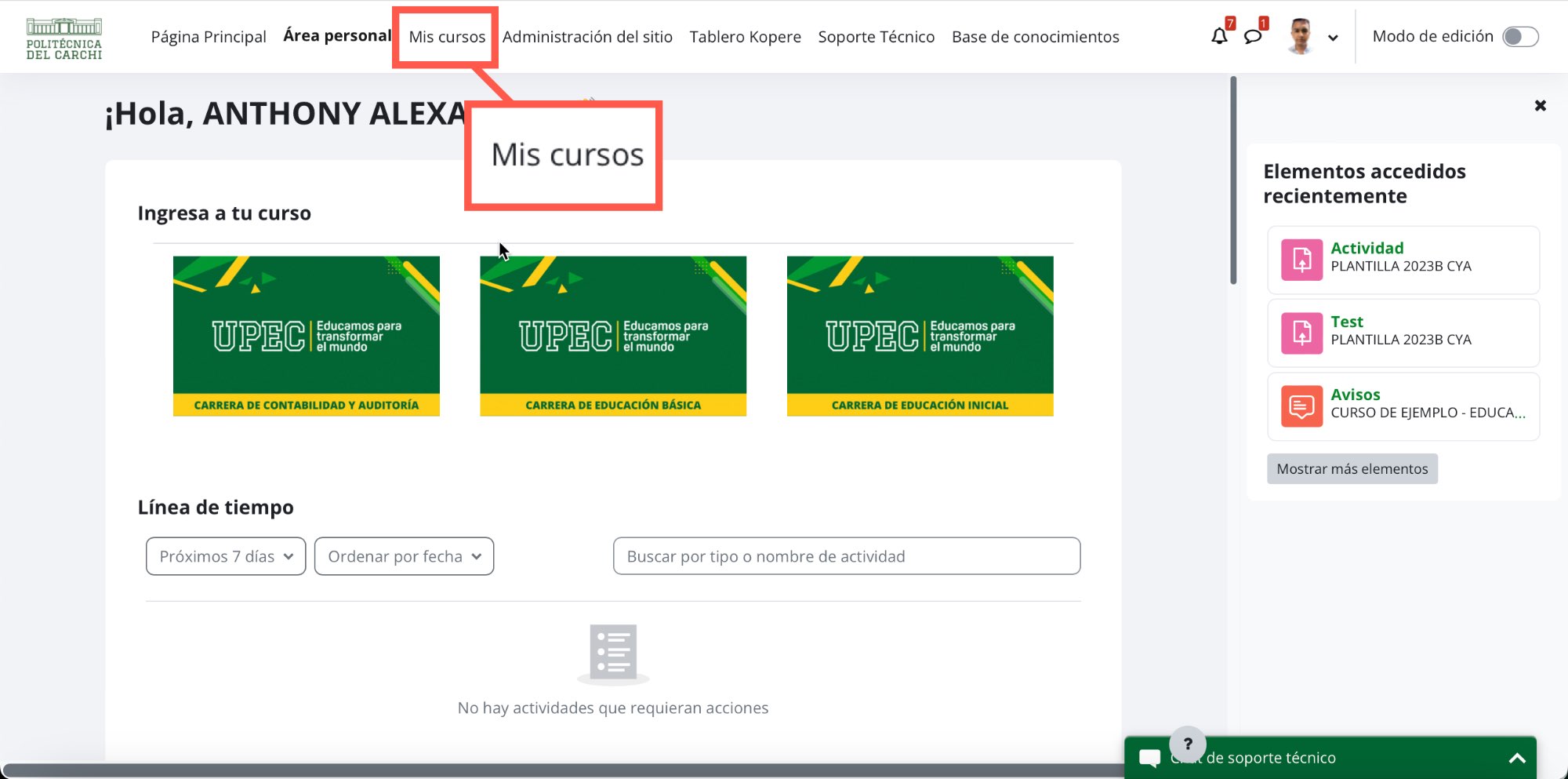Image resolution: width=1568 pixels, height=779 pixels.
Task: Click Mostrar más elementos button
Action: click(1352, 468)
